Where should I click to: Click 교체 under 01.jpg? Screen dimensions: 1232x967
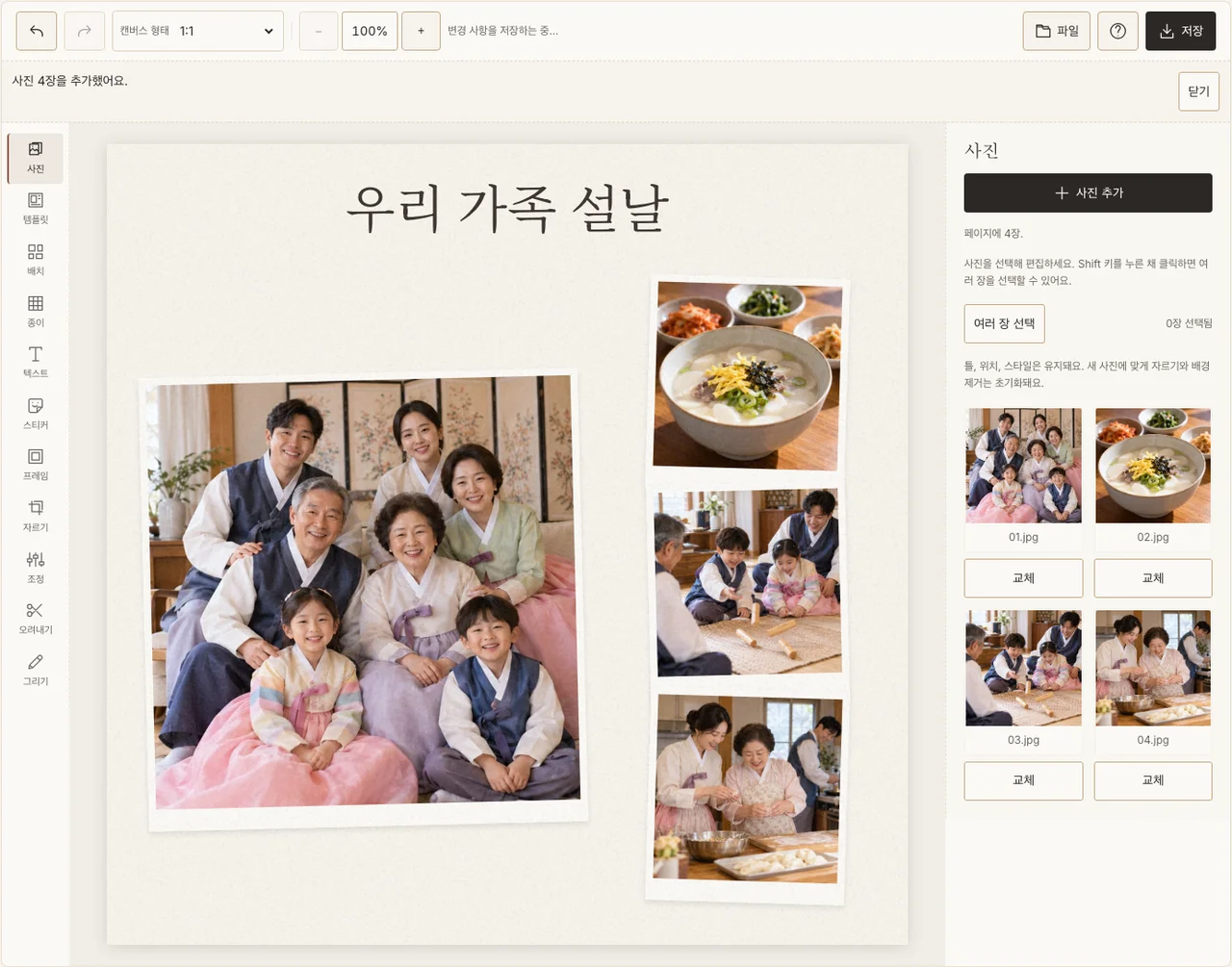[1023, 578]
